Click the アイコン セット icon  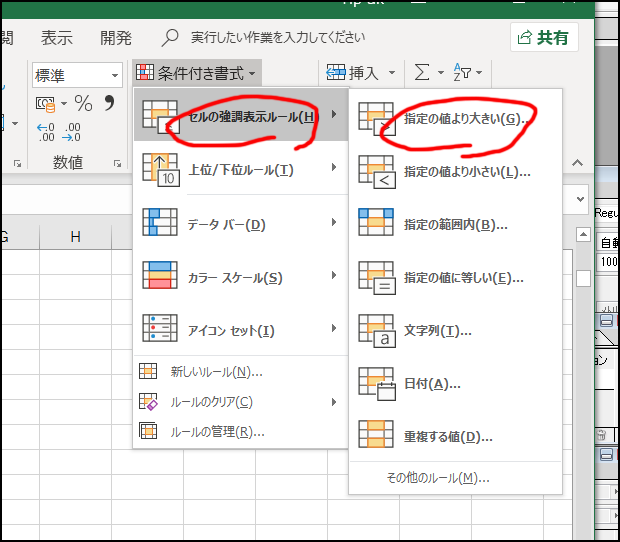(159, 328)
